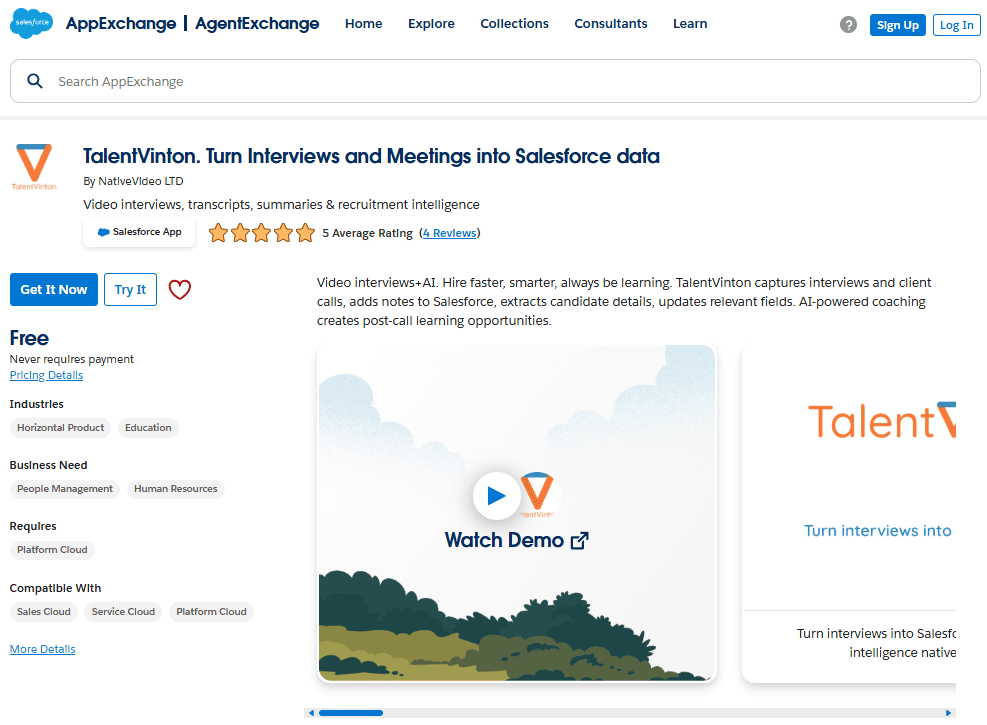Screen dimensions: 987x725
Task: Click the AgentExchange title link
Action: (257, 24)
